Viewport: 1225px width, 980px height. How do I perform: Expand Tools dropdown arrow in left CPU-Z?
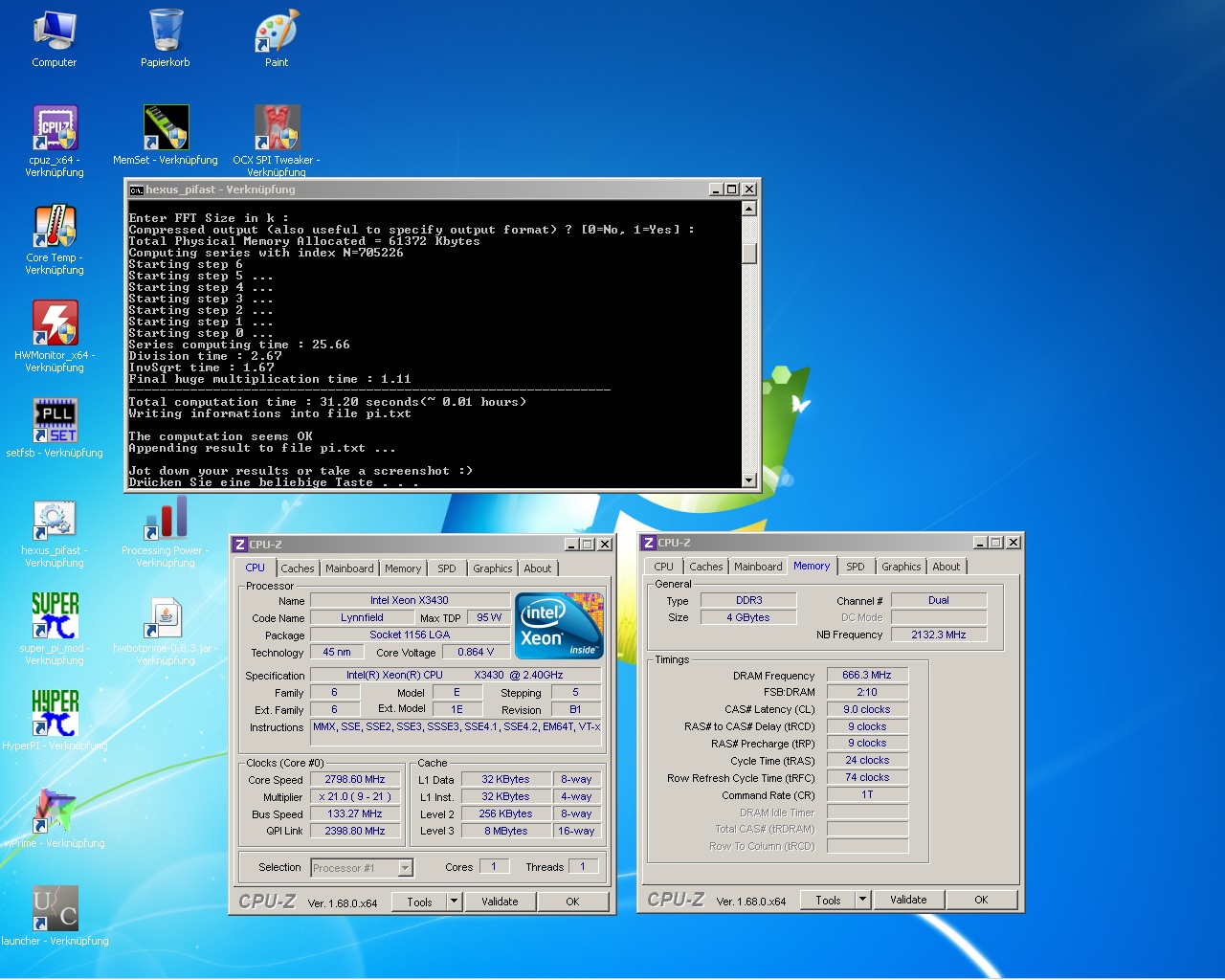click(455, 902)
